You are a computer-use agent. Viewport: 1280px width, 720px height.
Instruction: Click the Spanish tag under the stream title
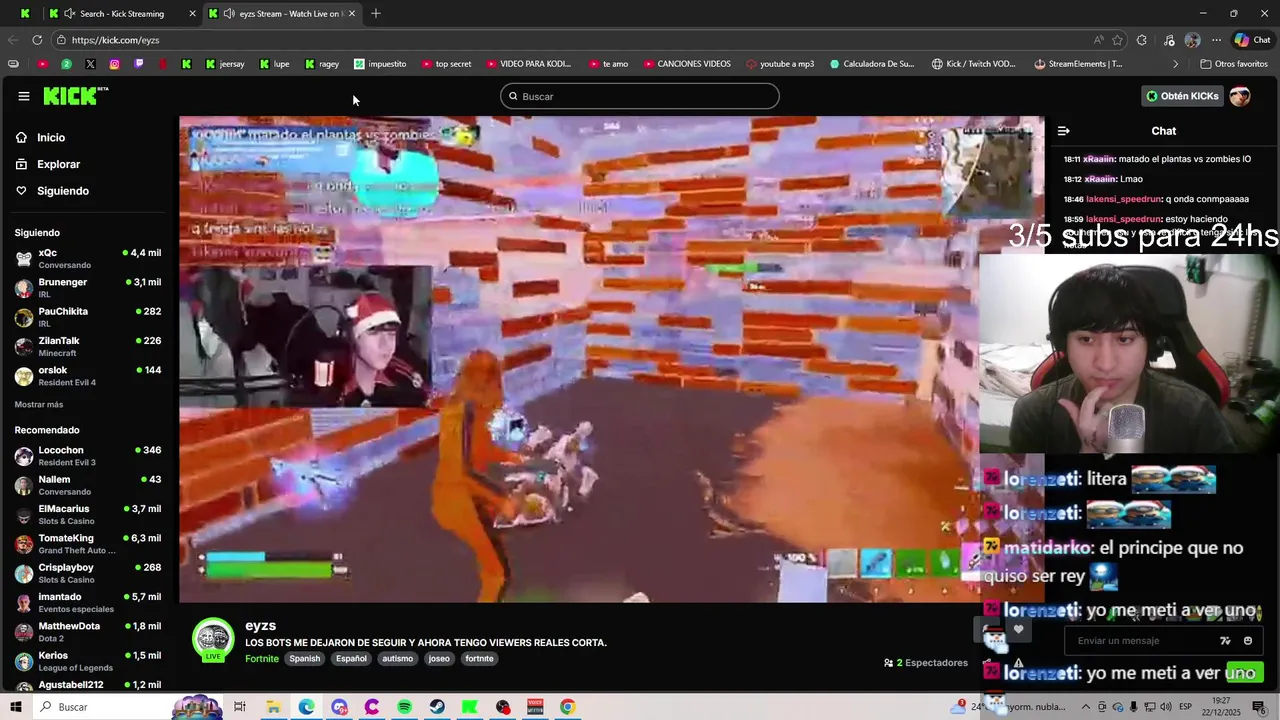click(x=305, y=659)
